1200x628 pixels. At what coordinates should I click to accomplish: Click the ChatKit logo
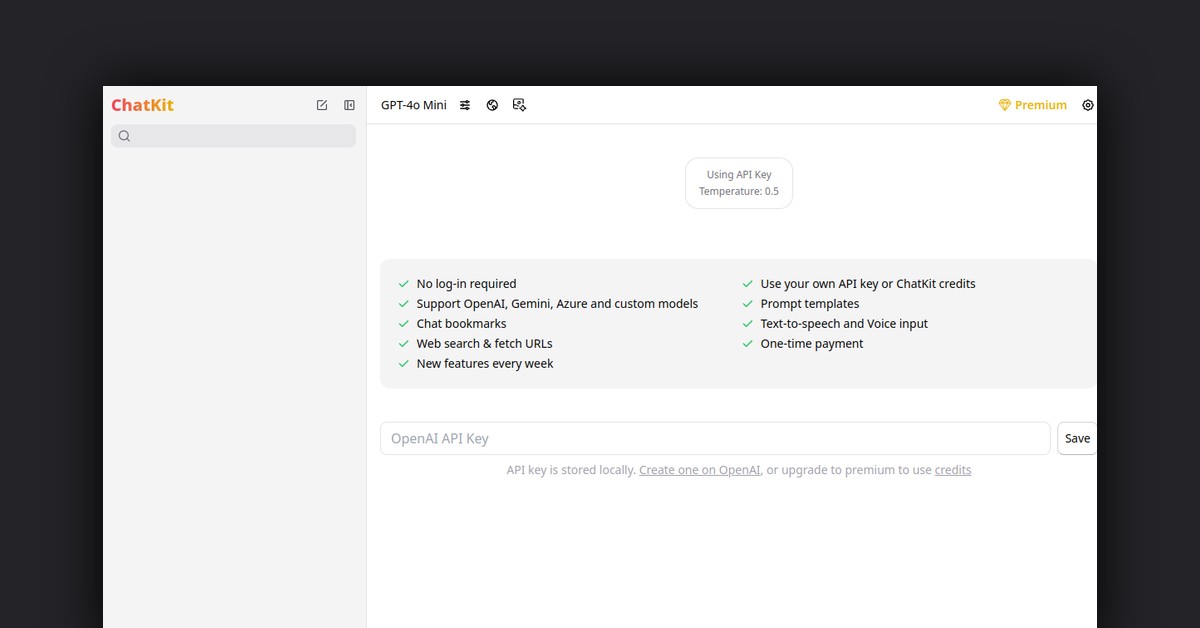coord(142,104)
